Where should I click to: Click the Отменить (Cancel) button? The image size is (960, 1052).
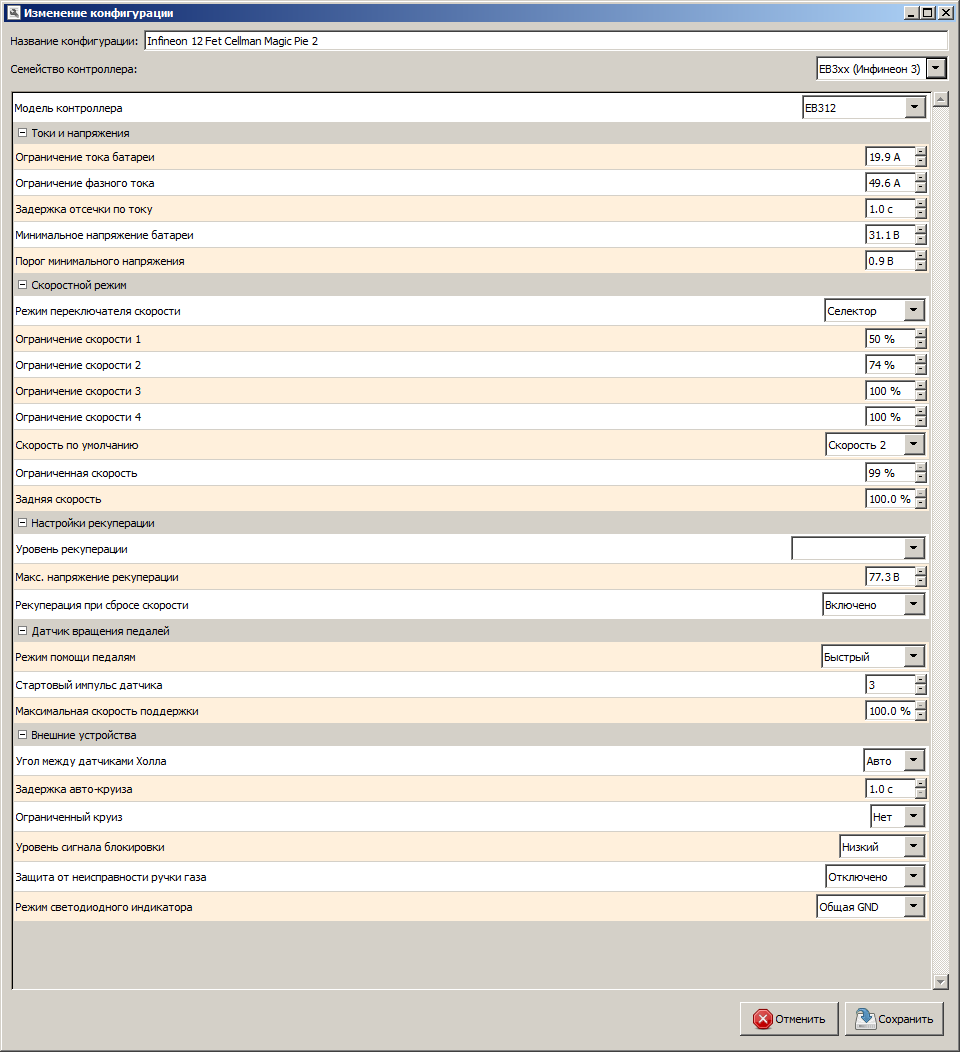click(789, 1018)
